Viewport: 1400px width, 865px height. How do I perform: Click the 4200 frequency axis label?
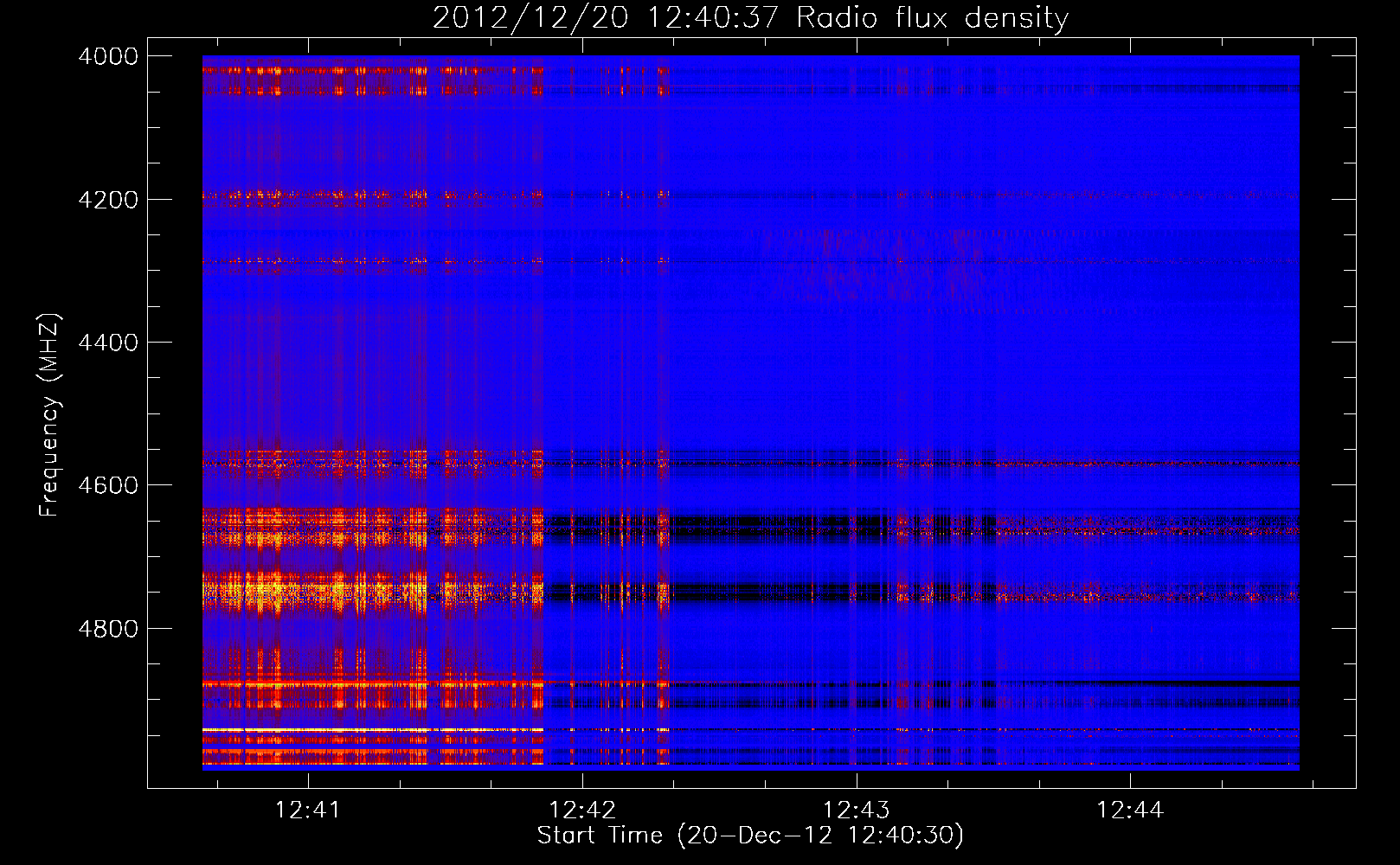tap(108, 200)
